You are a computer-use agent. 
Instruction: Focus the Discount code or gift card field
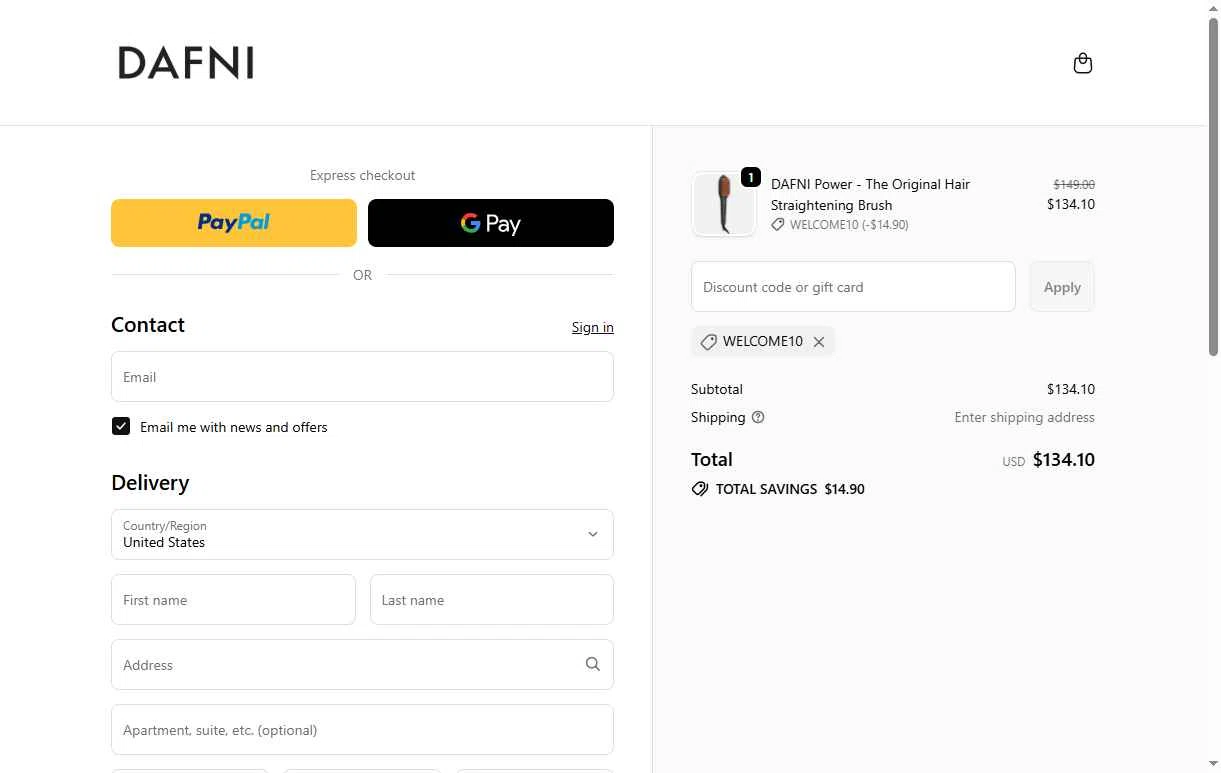[853, 287]
